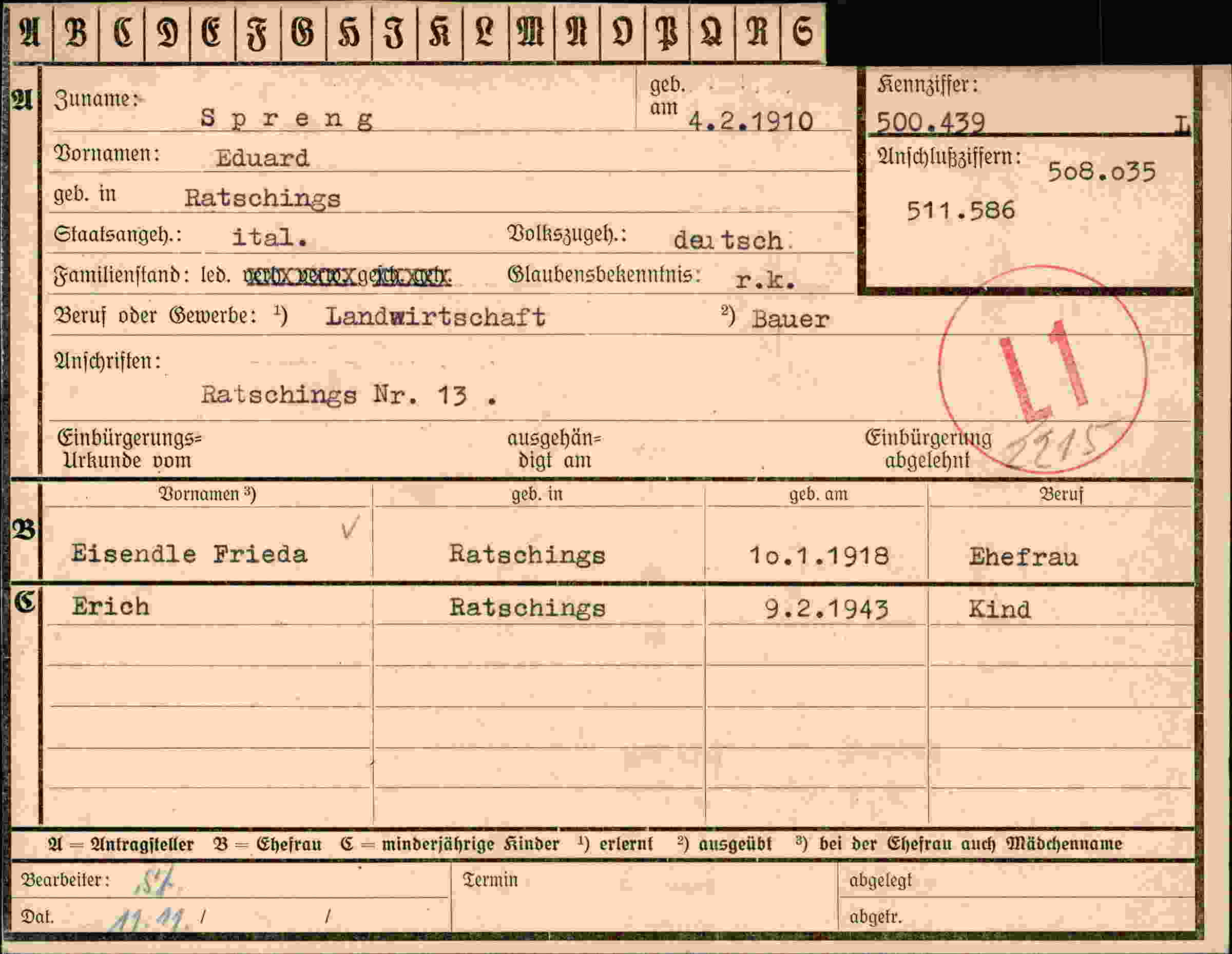Click the red circular 'L1' stamp

[1043, 369]
